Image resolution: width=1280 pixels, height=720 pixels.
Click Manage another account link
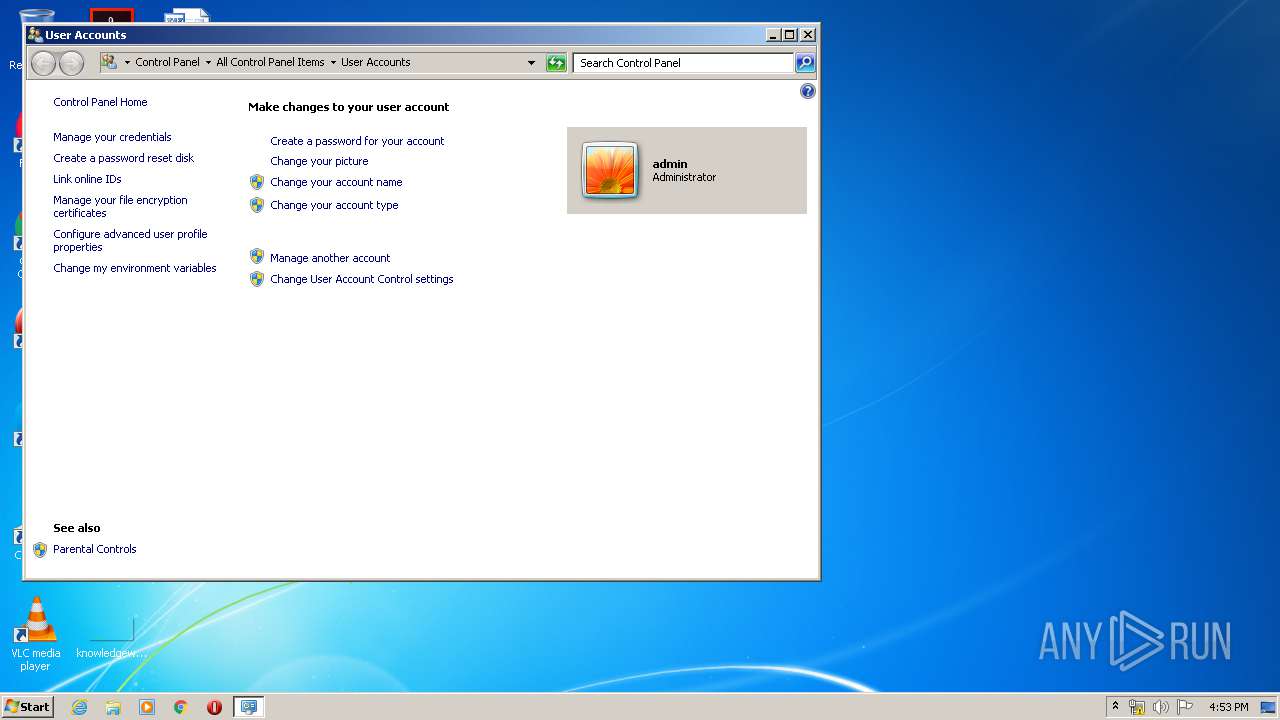click(x=330, y=258)
